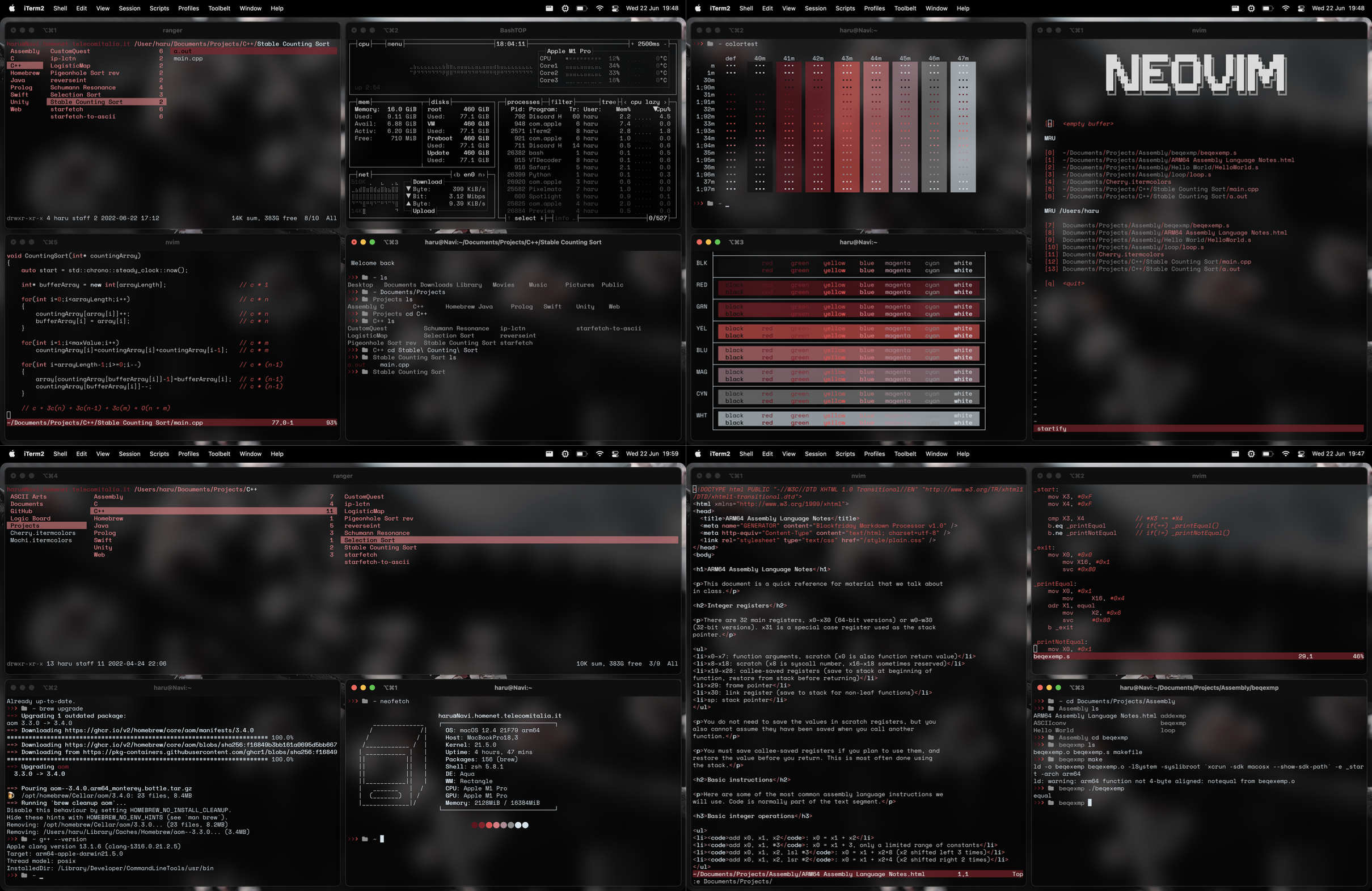Click the battery icon beside the 19:59 clock
Screen dimensions: 1372x891
(582, 454)
